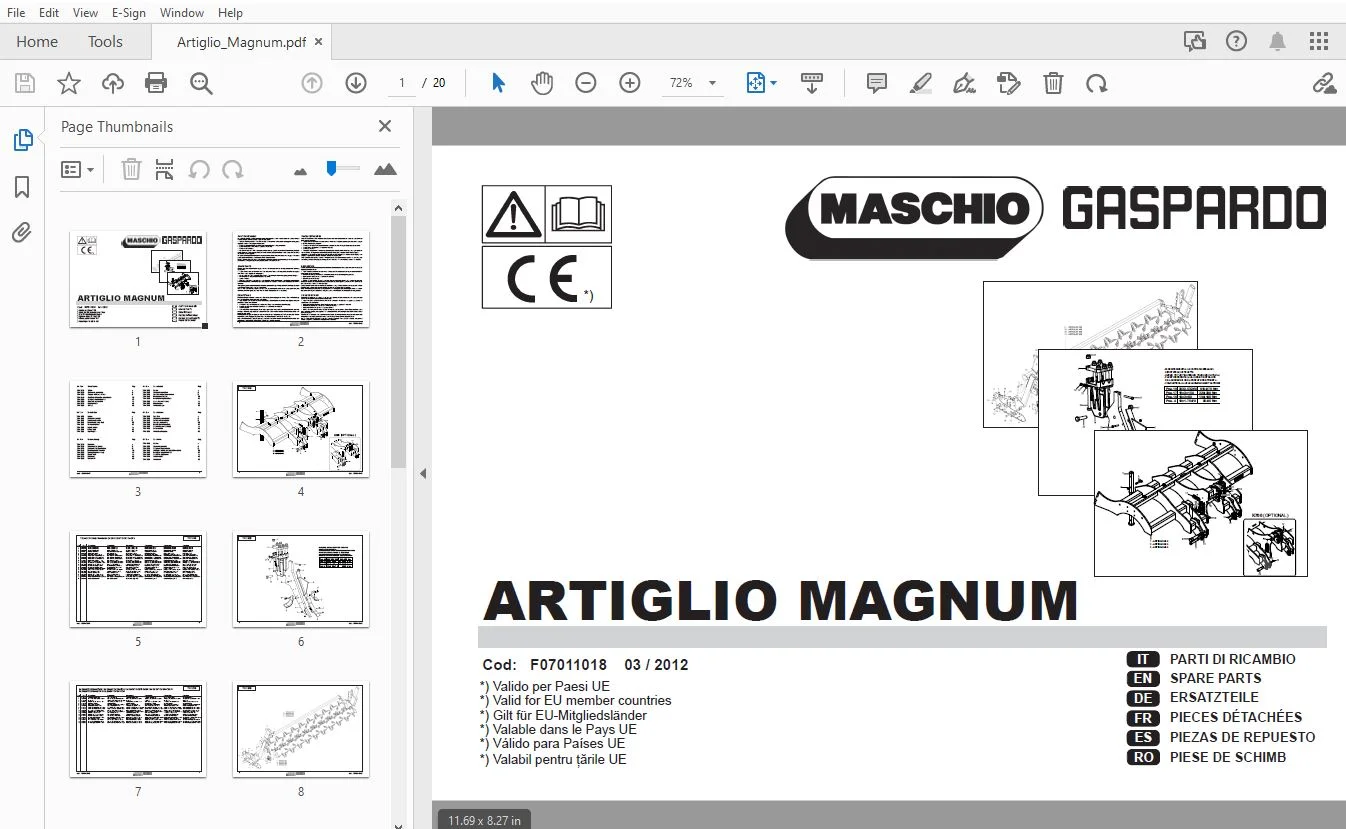
Task: Bookmark this file with the star icon
Action: pyautogui.click(x=69, y=83)
